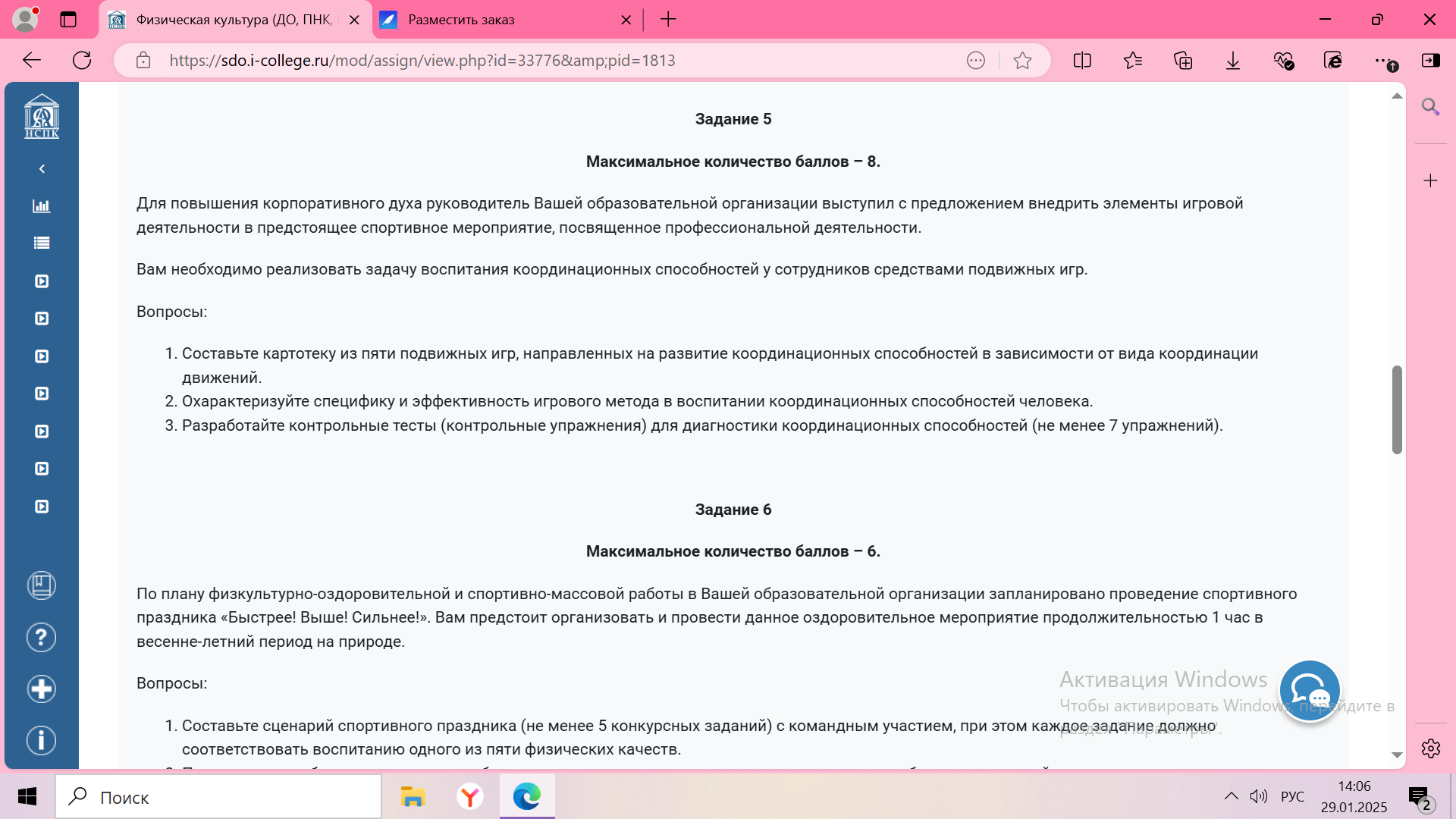
Task: Open the grades bar chart icon
Action: (x=42, y=206)
